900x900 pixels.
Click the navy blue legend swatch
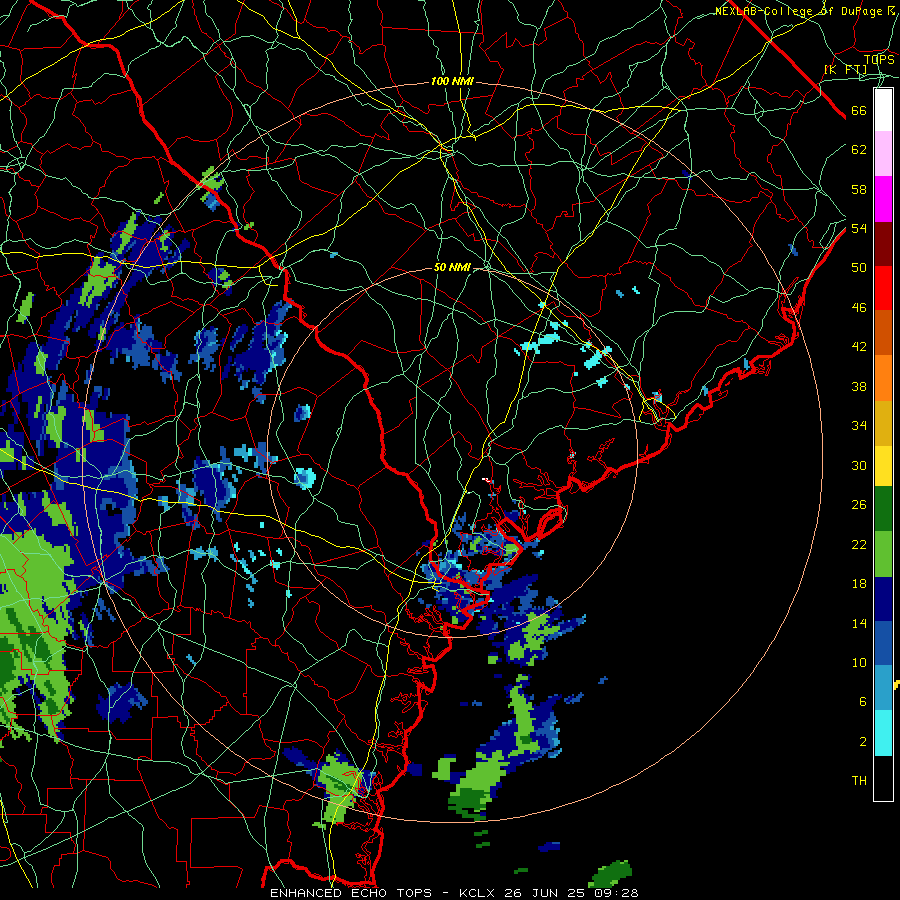coord(883,599)
